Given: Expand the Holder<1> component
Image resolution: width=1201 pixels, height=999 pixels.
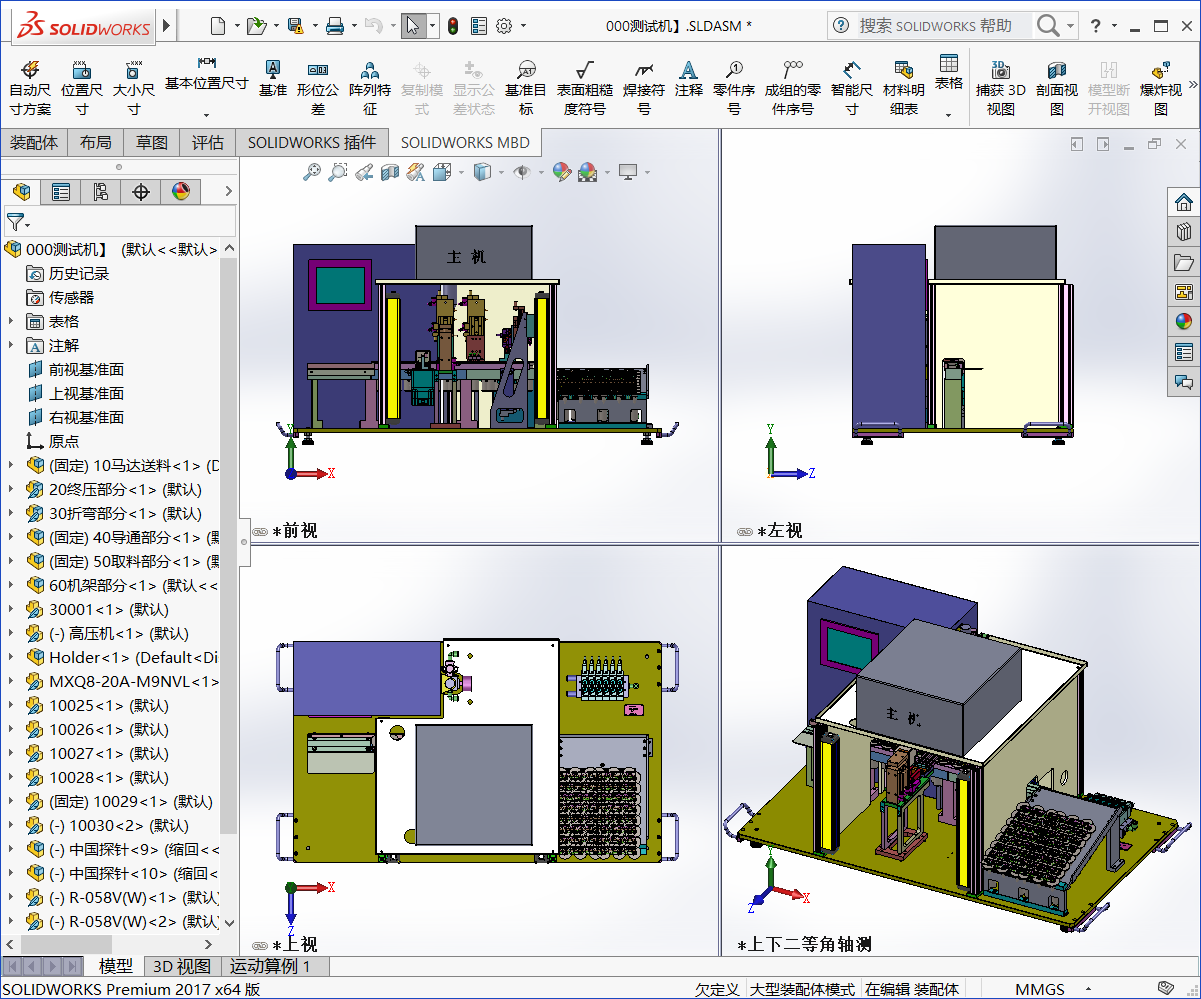Looking at the screenshot, I should click(11, 657).
